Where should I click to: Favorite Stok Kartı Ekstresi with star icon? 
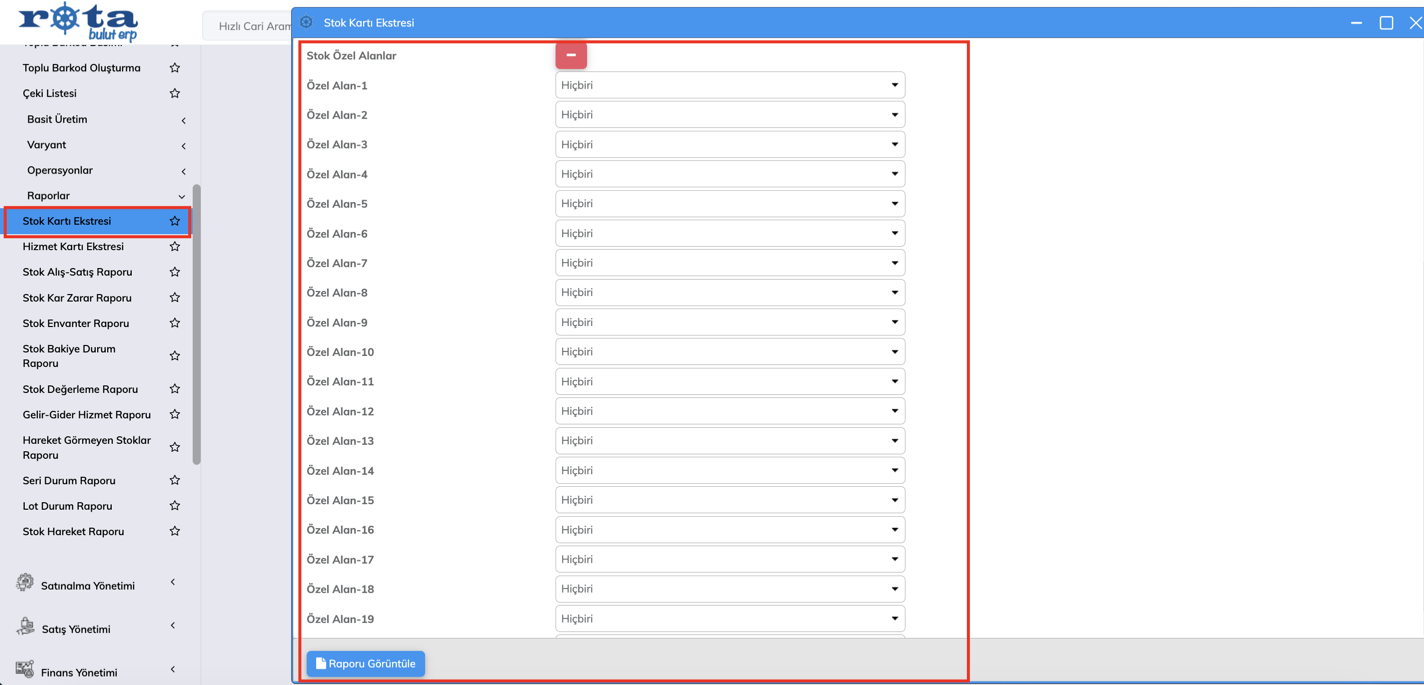point(175,221)
